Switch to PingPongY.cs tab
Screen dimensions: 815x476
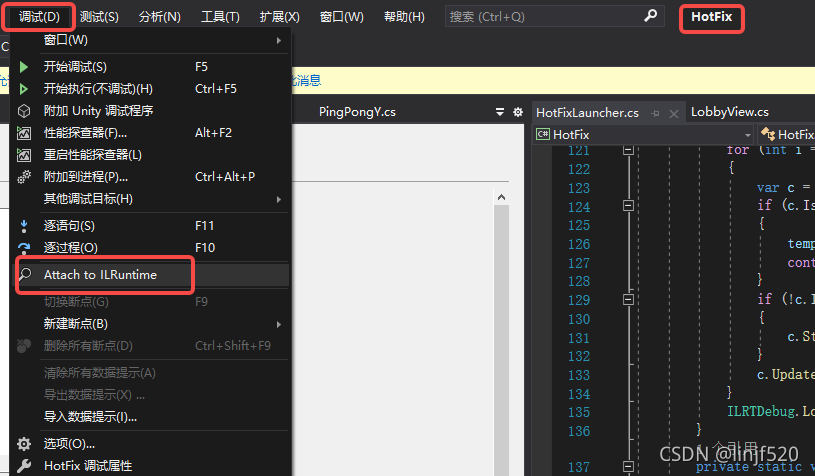357,112
